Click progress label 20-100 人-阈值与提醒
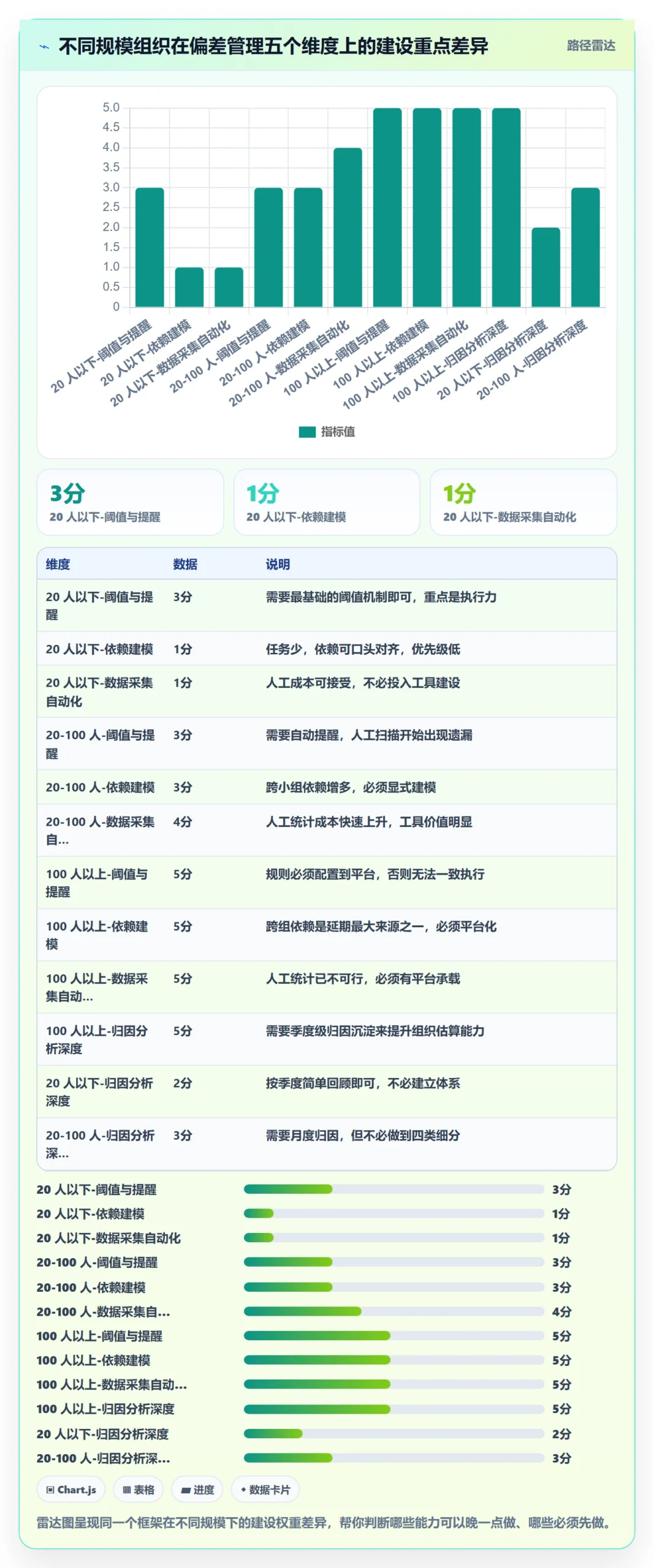 [97, 1262]
